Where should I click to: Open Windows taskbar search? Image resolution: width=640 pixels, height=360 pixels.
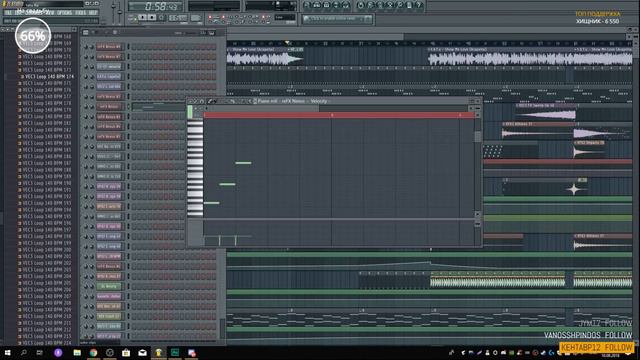[x=24, y=353]
